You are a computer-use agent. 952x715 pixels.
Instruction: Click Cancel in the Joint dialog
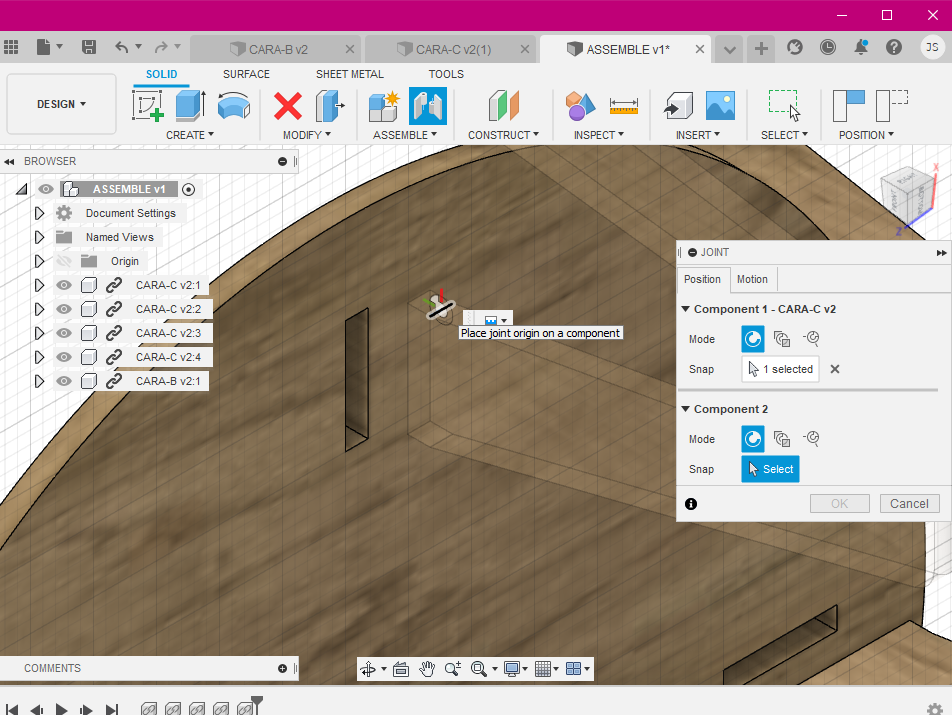[x=909, y=504]
